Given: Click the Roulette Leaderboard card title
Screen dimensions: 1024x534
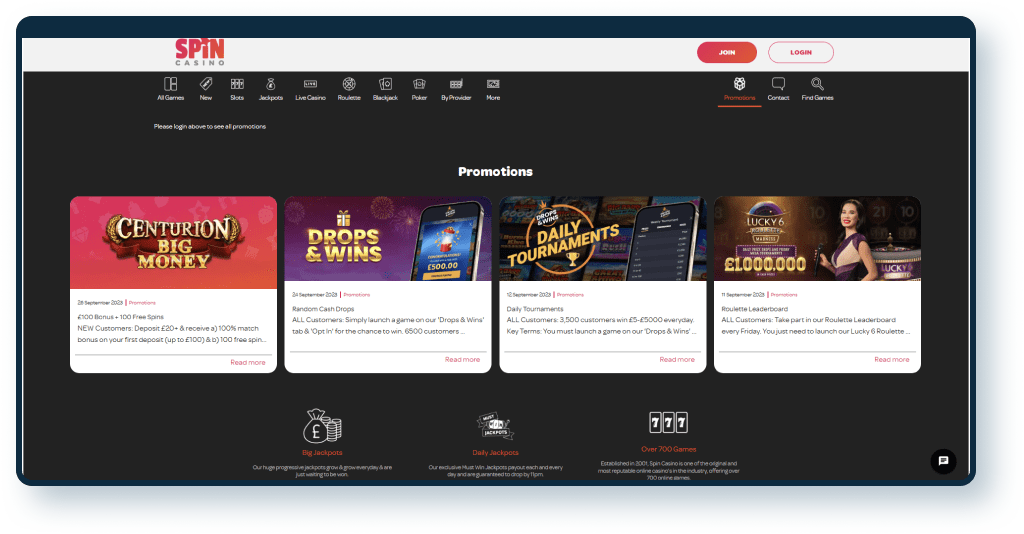Looking at the screenshot, I should point(754,309).
